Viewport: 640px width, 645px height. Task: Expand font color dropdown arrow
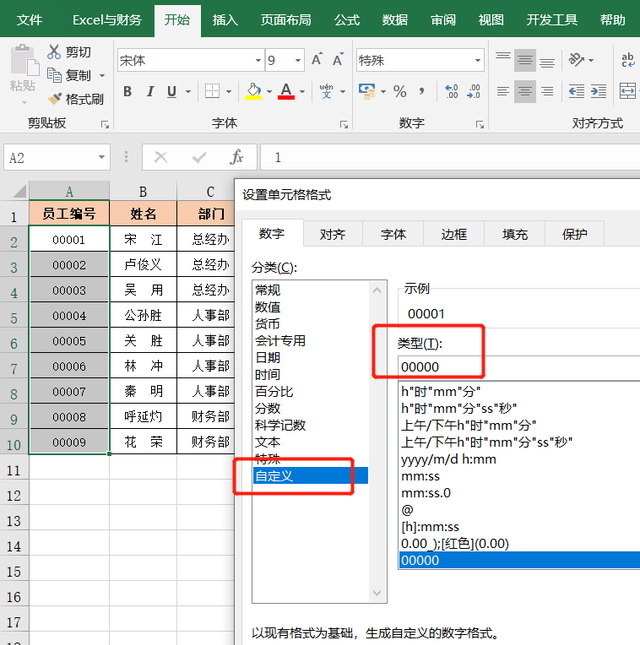302,91
